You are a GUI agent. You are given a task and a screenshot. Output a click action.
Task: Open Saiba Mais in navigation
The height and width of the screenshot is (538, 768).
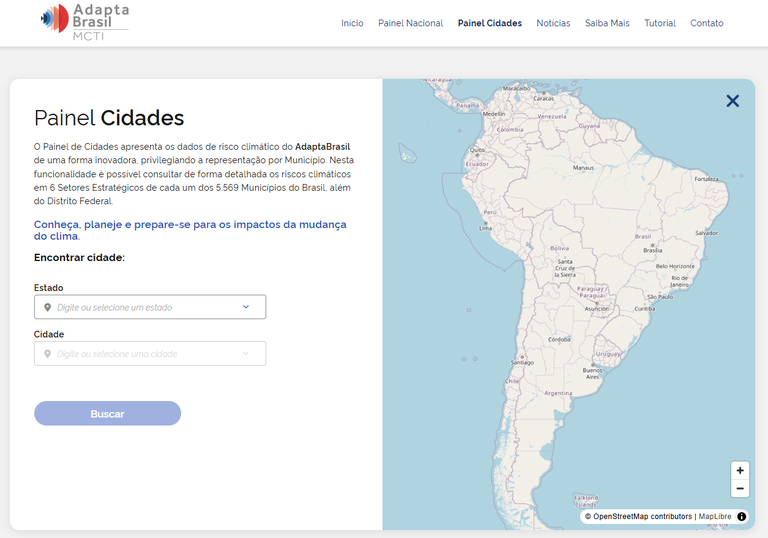[x=607, y=23]
